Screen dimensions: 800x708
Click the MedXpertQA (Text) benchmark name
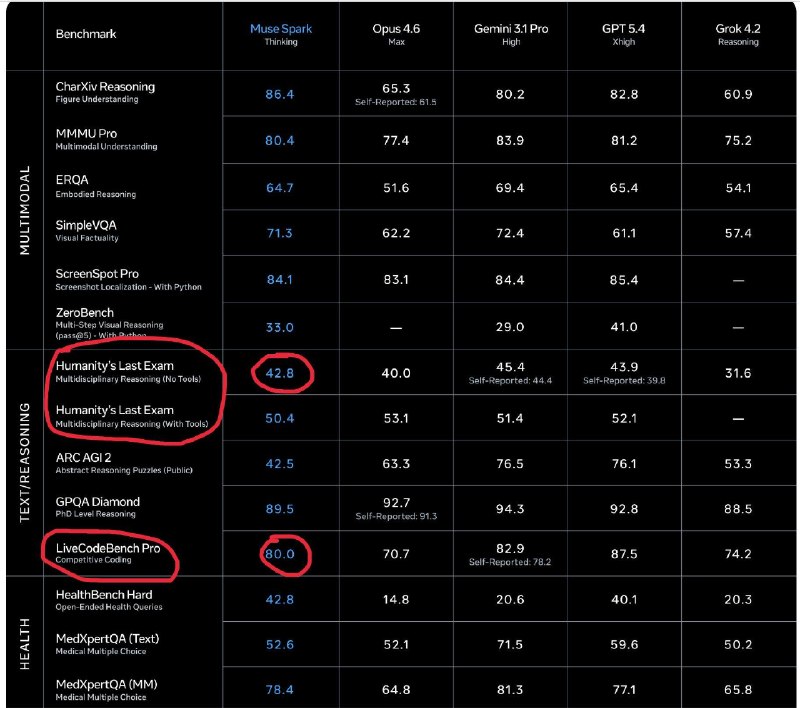[x=107, y=639]
